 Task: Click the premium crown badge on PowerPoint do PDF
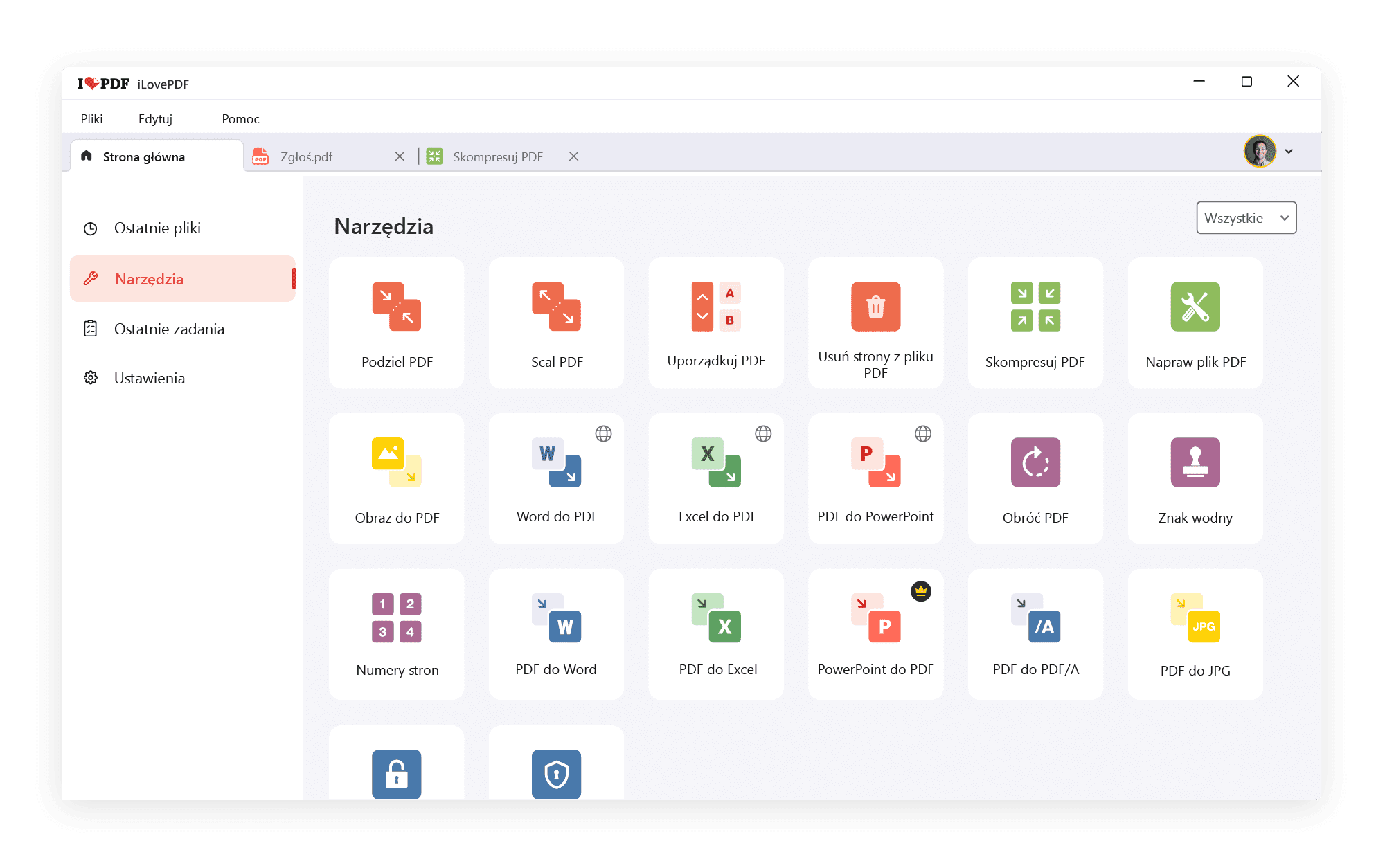click(920, 591)
